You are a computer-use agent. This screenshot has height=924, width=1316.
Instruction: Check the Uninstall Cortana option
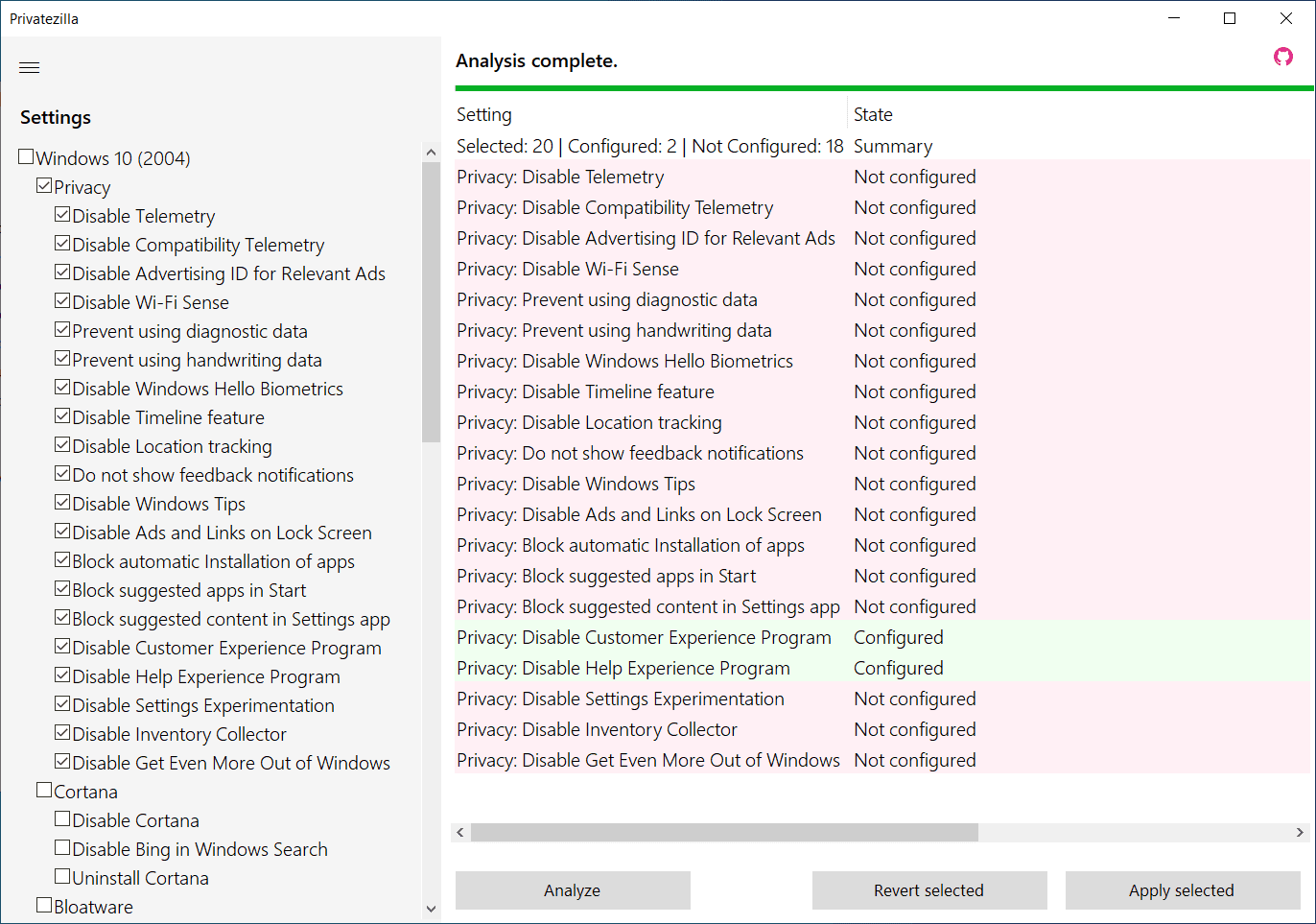coord(62,877)
